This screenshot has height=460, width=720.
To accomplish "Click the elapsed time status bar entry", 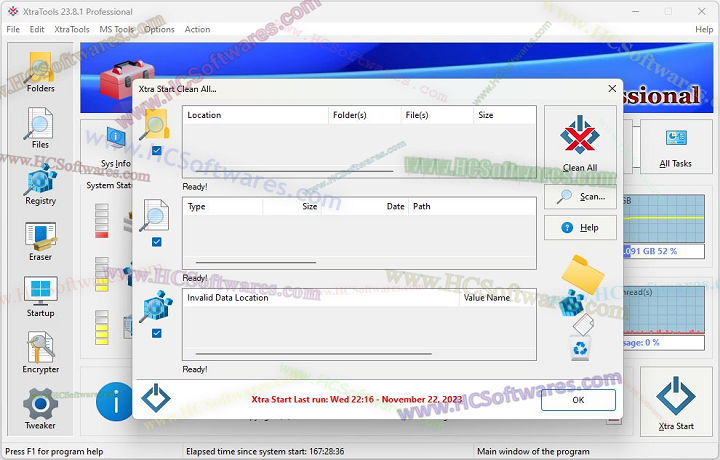I will pyautogui.click(x=265, y=451).
